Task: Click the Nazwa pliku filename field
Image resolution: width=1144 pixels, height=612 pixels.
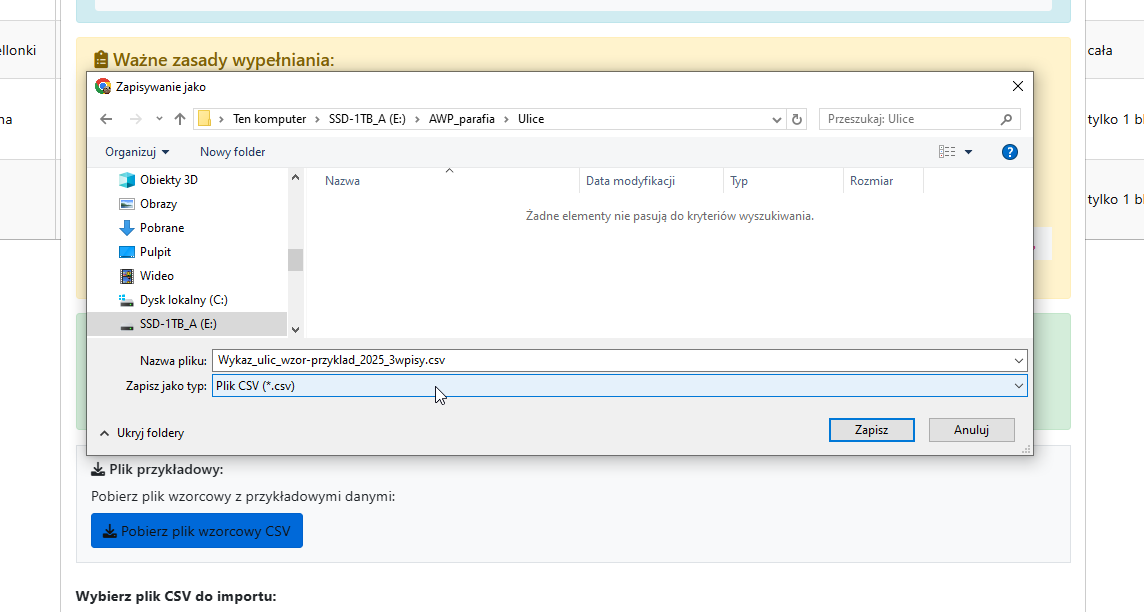Action: [x=610, y=361]
